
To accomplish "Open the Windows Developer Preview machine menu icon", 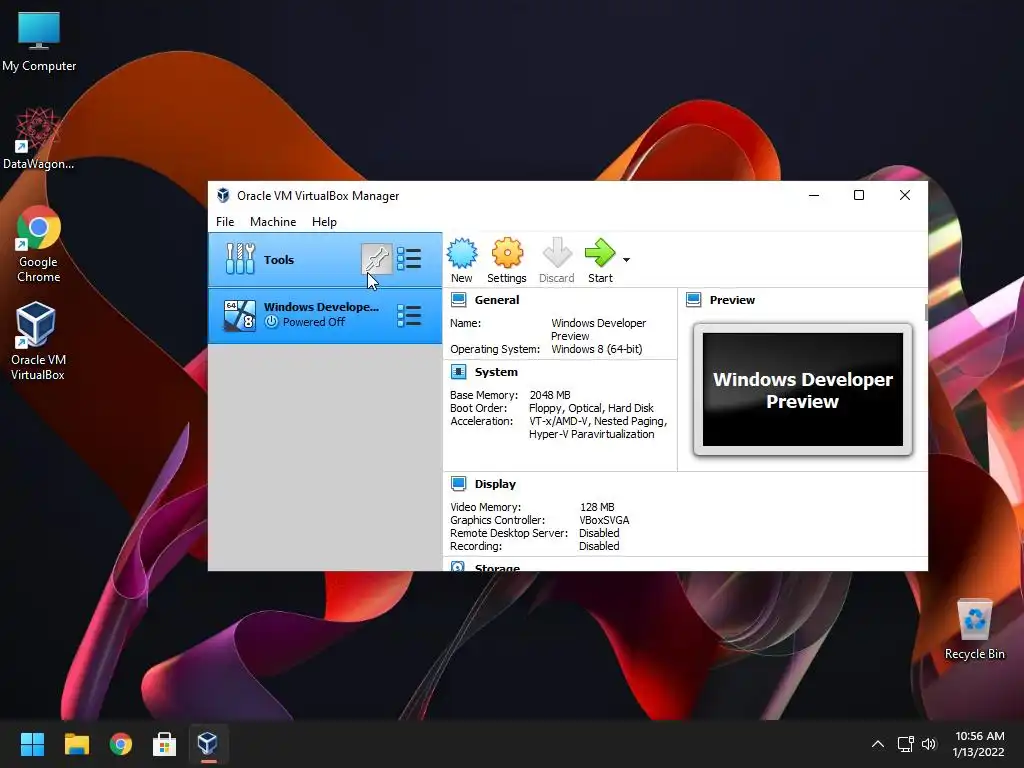I will click(x=409, y=315).
